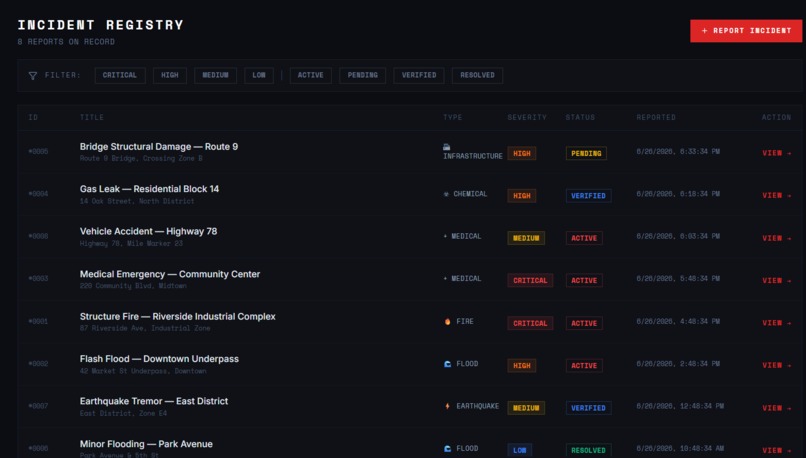Toggle the CRITICAL severity filter
806x458 pixels.
coord(120,75)
